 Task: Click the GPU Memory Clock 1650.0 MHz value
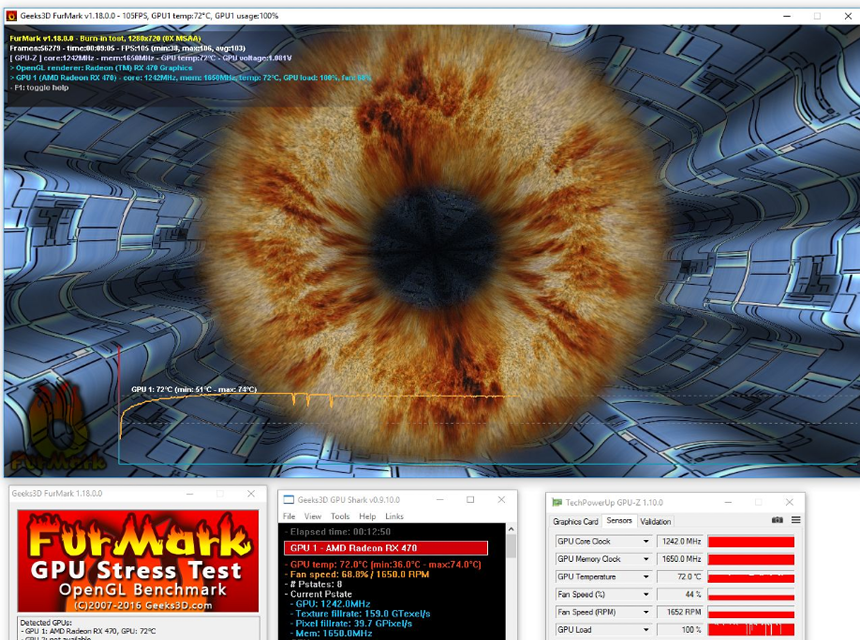[x=680, y=559]
